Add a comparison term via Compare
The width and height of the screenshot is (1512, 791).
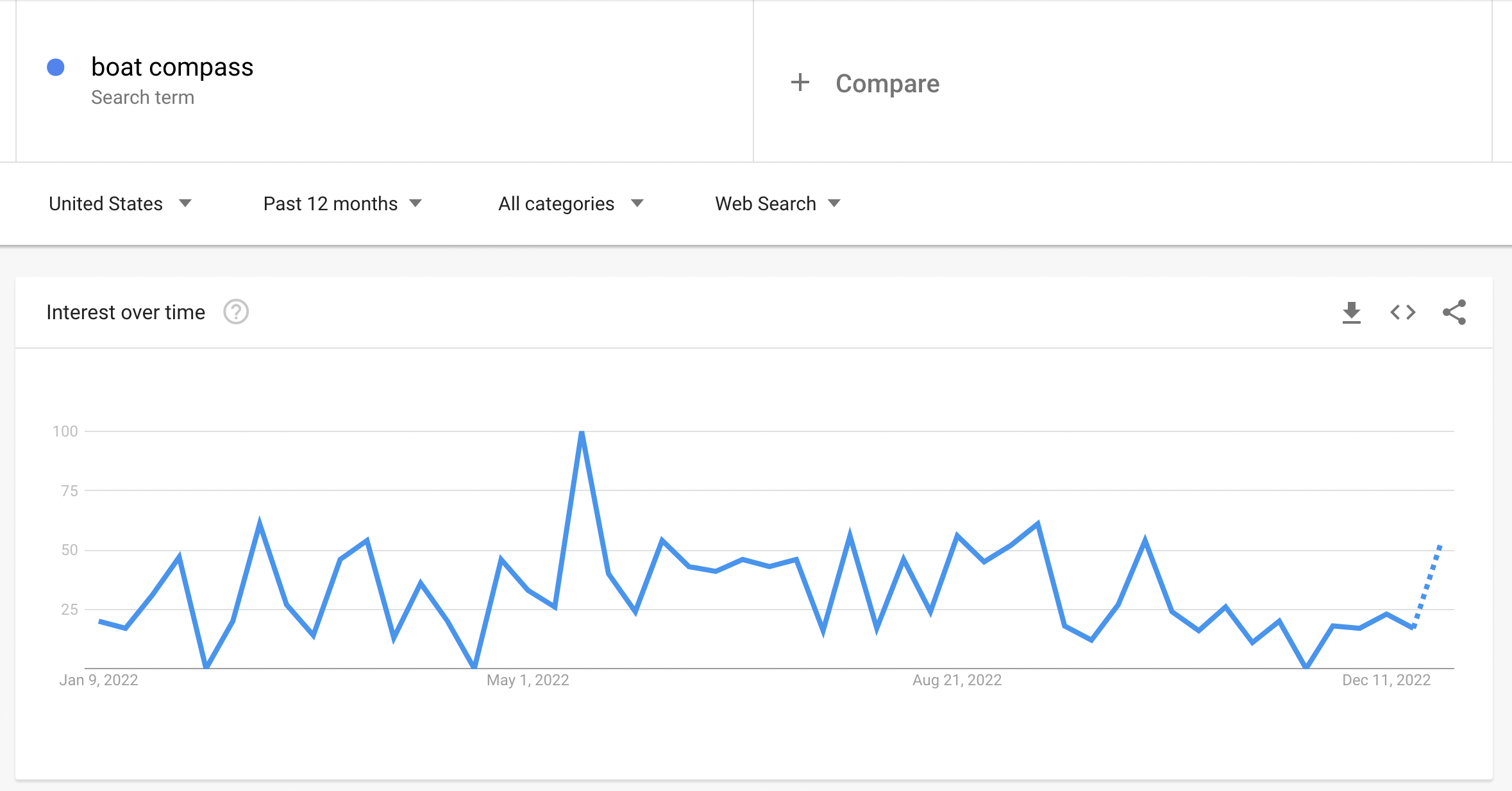pyautogui.click(x=887, y=83)
